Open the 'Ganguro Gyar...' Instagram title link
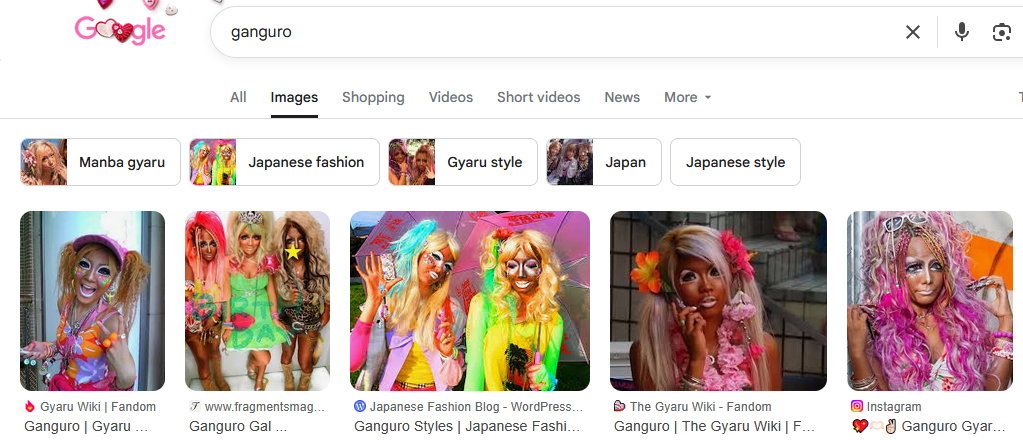 [x=929, y=426]
